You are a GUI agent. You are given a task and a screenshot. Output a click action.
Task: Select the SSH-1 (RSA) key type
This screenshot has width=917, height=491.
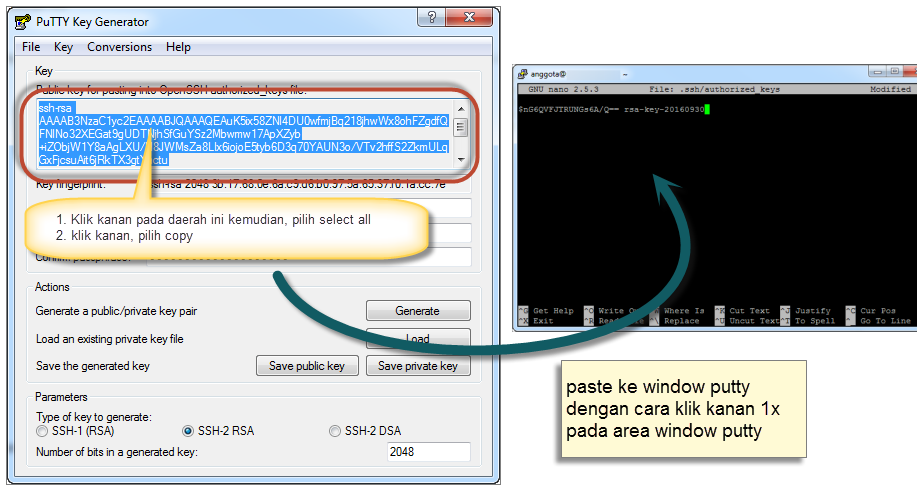click(x=42, y=431)
